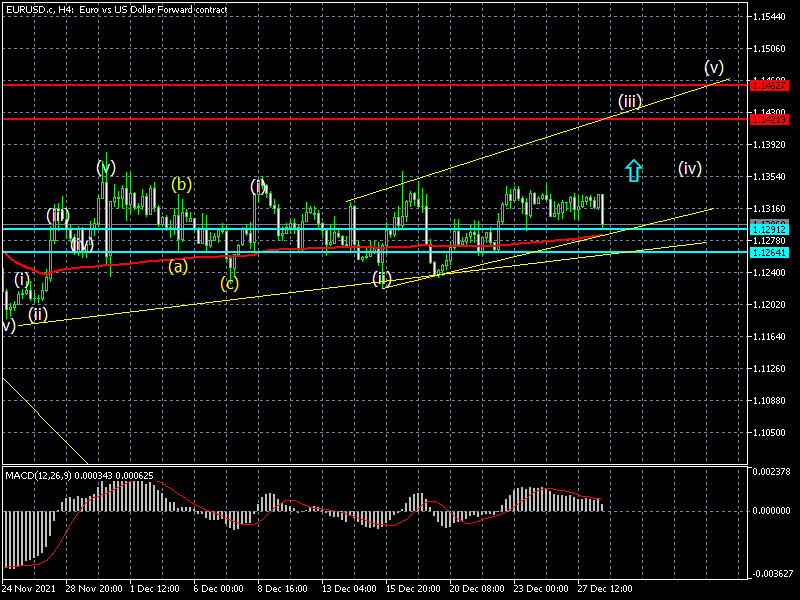
Task: Click the 1.12400 price axis value
Action: (769, 272)
